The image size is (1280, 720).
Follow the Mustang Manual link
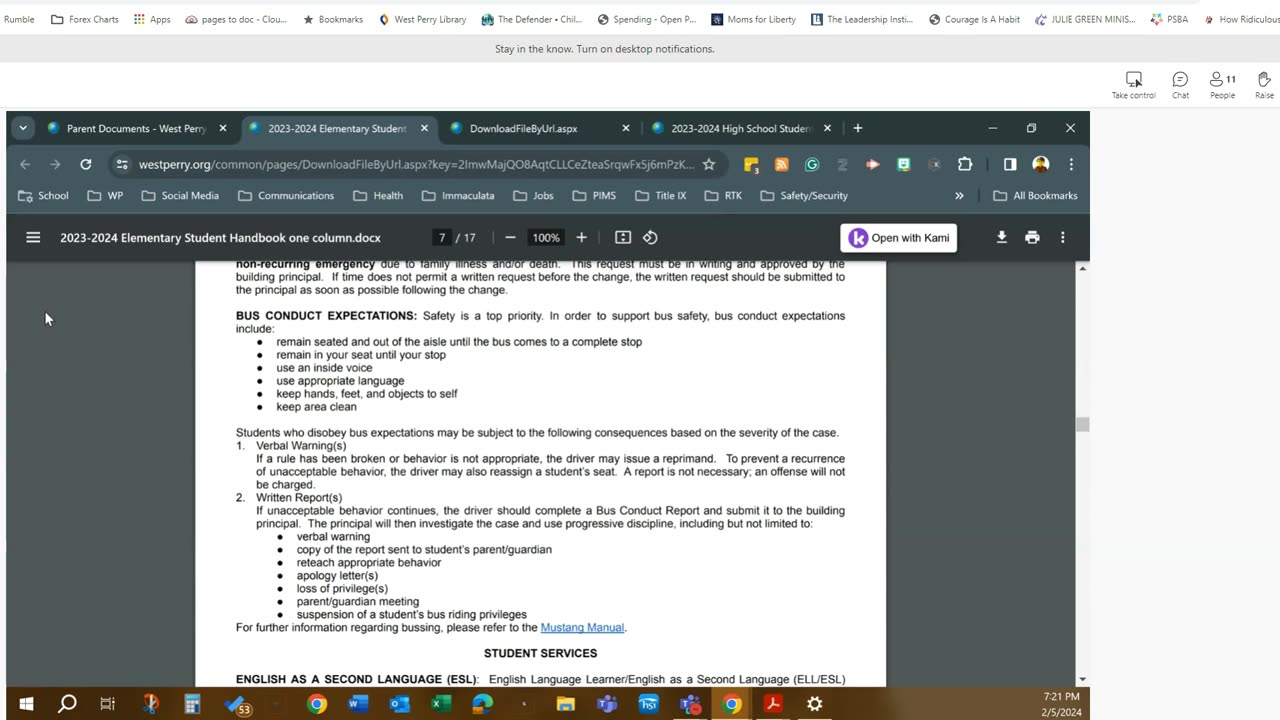[582, 628]
